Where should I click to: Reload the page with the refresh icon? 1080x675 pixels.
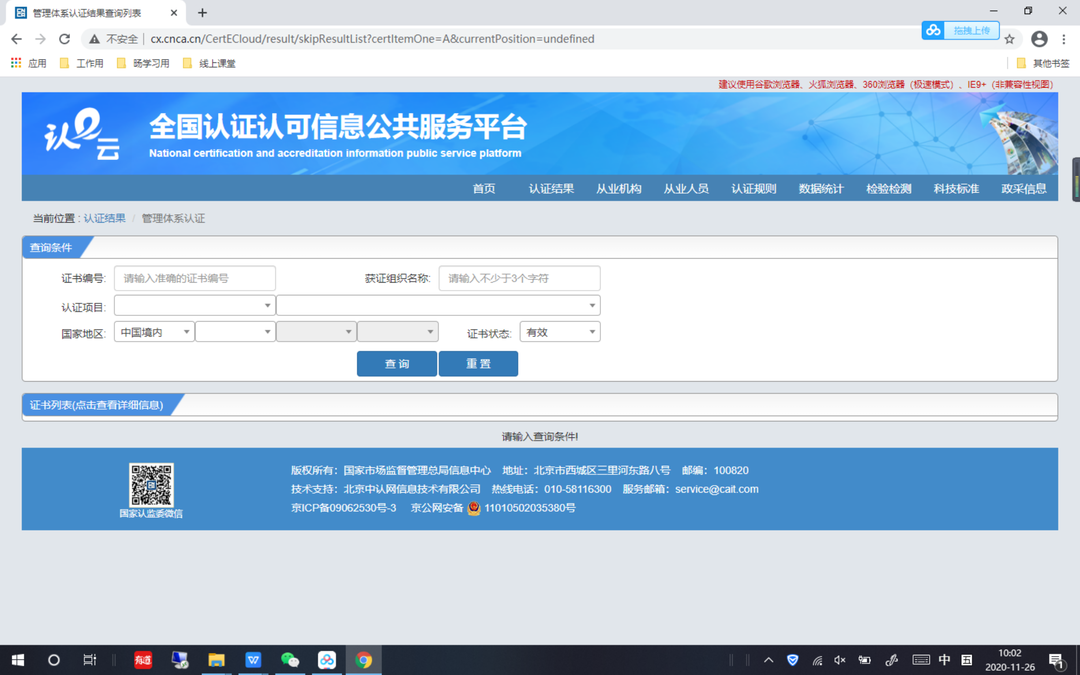64,39
